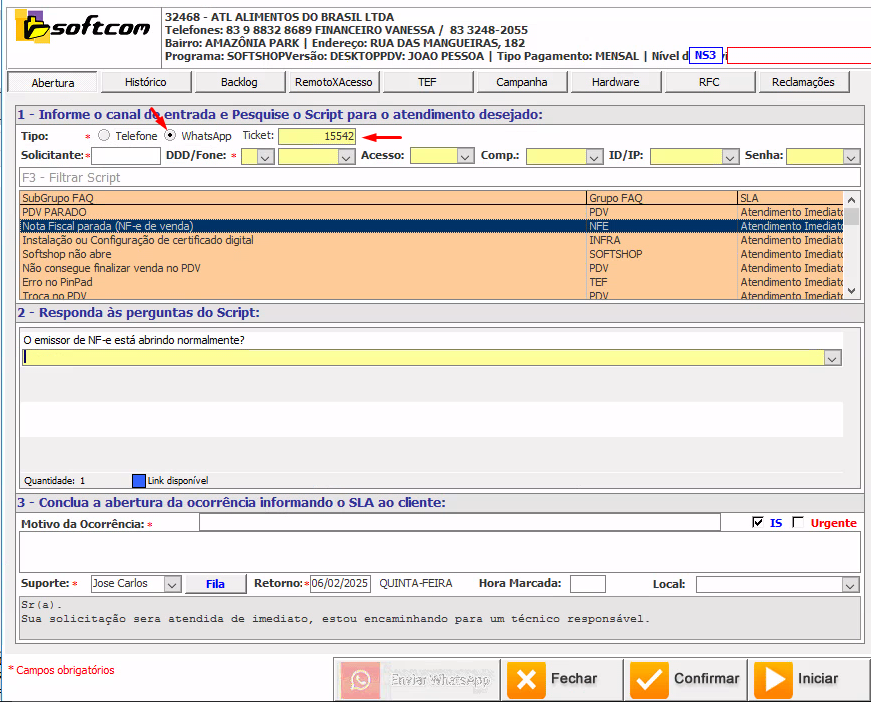Viewport: 871px width, 702px height.
Task: Expand the Local dropdown list
Action: 850,584
